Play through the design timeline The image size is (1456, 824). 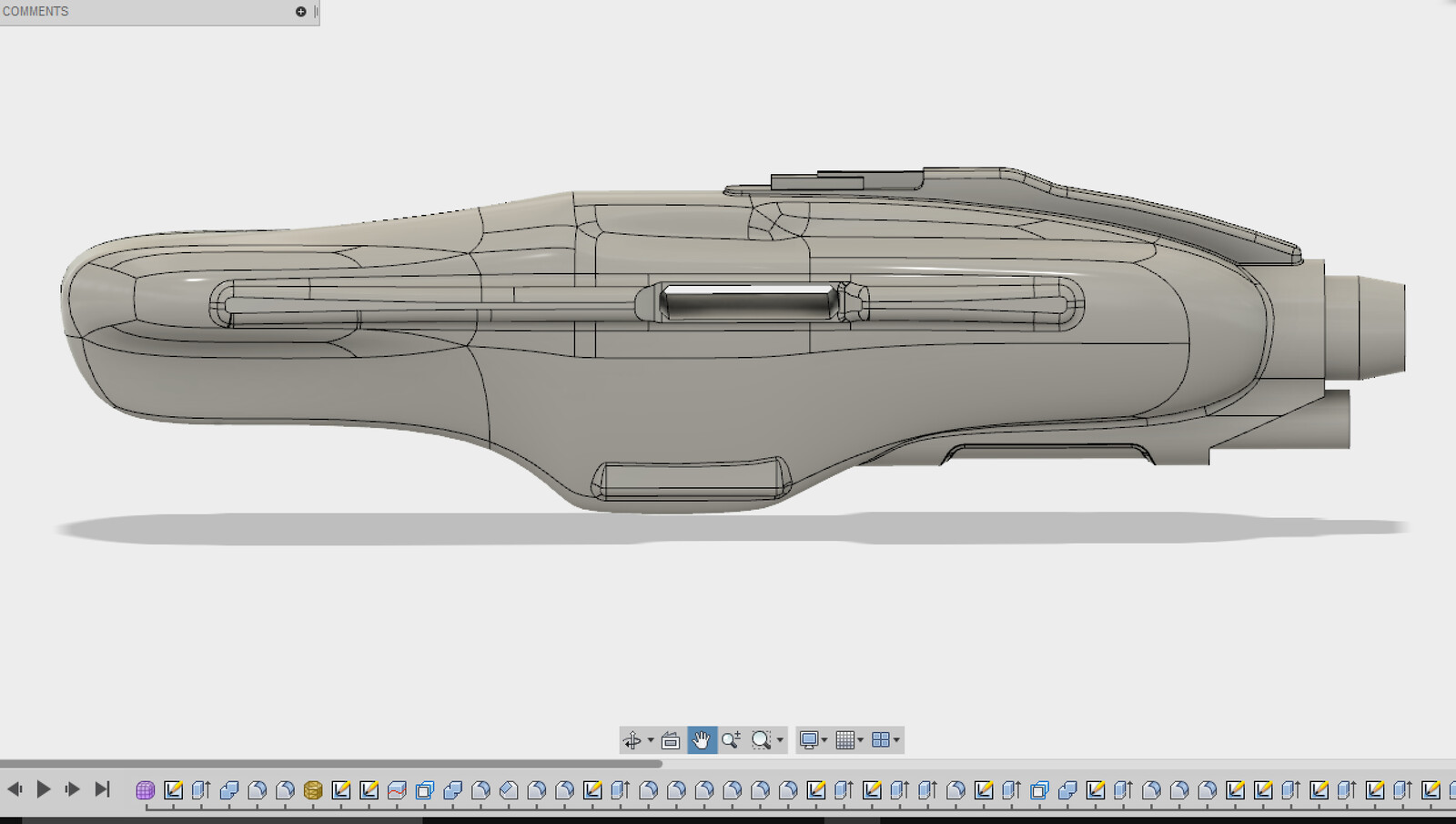pyautogui.click(x=43, y=788)
